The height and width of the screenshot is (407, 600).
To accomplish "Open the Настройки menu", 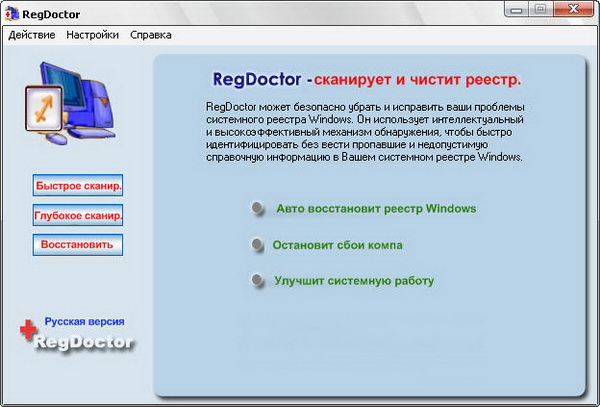I will click(93, 35).
